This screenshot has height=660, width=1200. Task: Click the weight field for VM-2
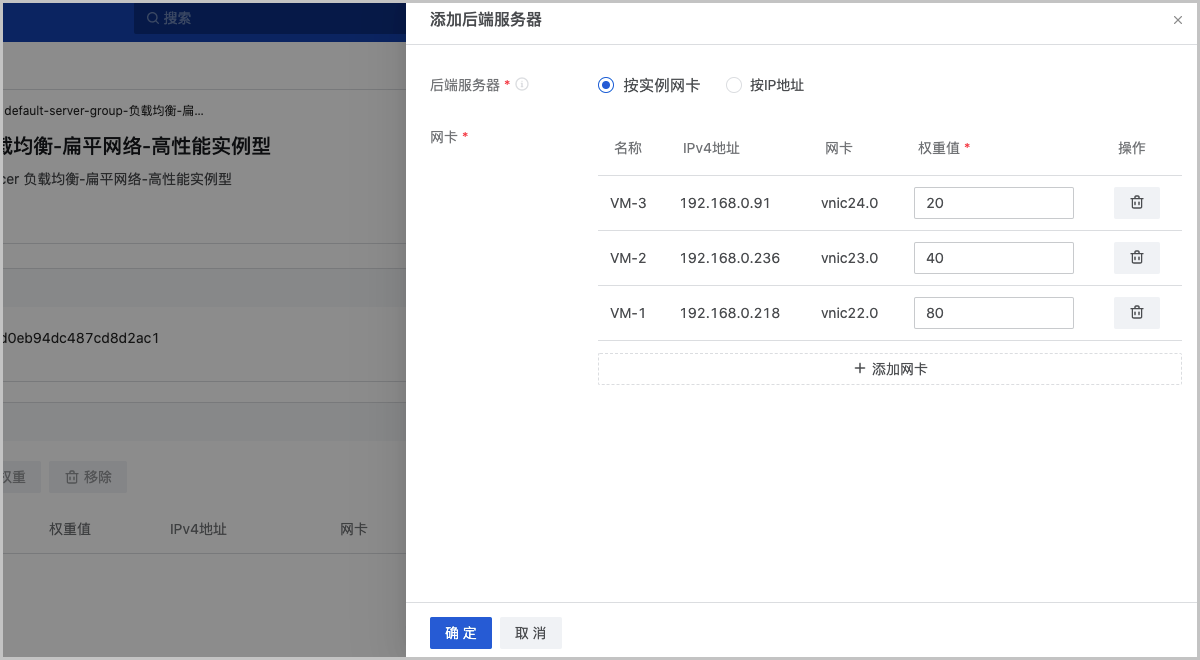993,258
